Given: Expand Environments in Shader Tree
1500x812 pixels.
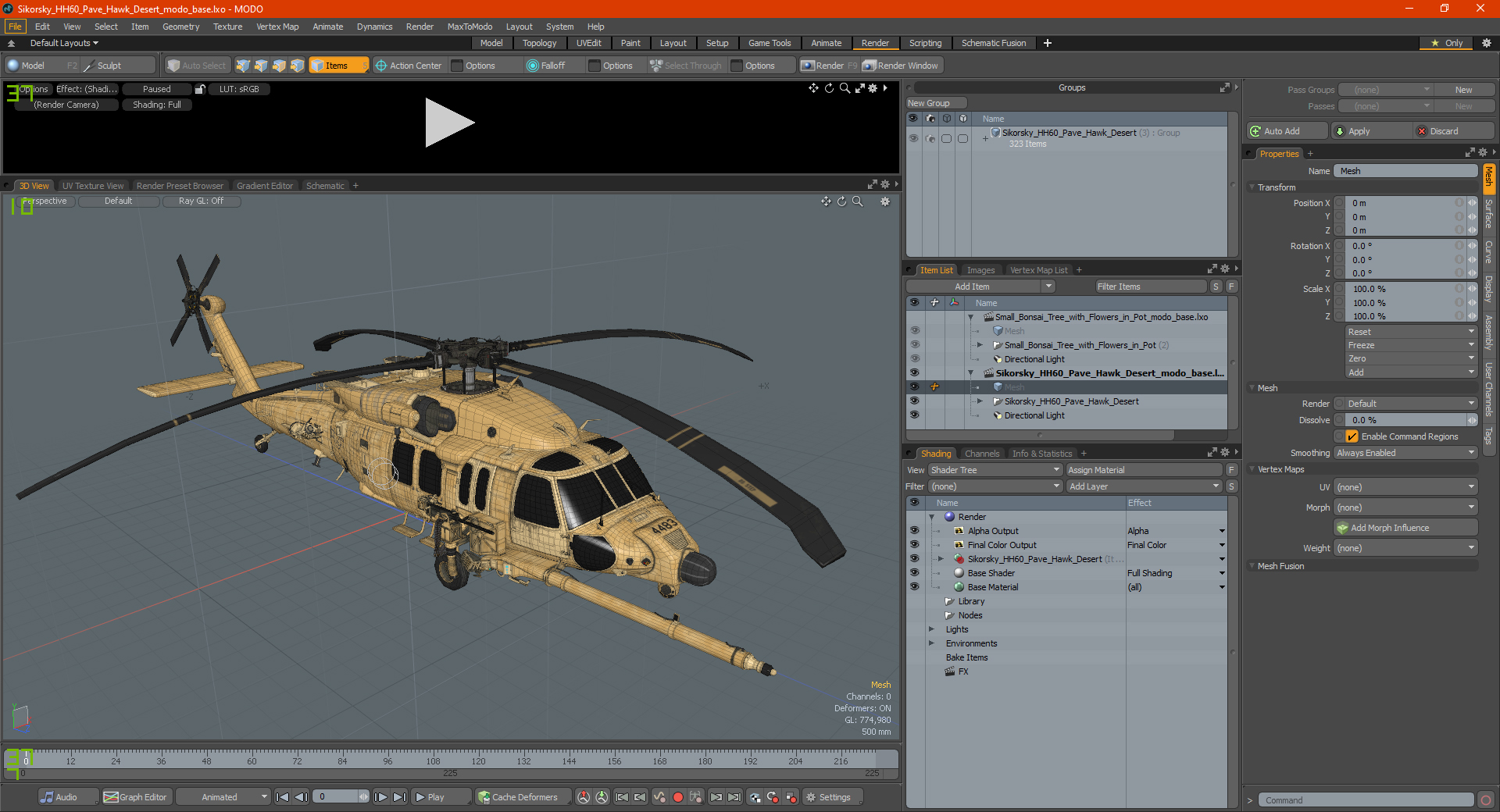Looking at the screenshot, I should click(931, 643).
